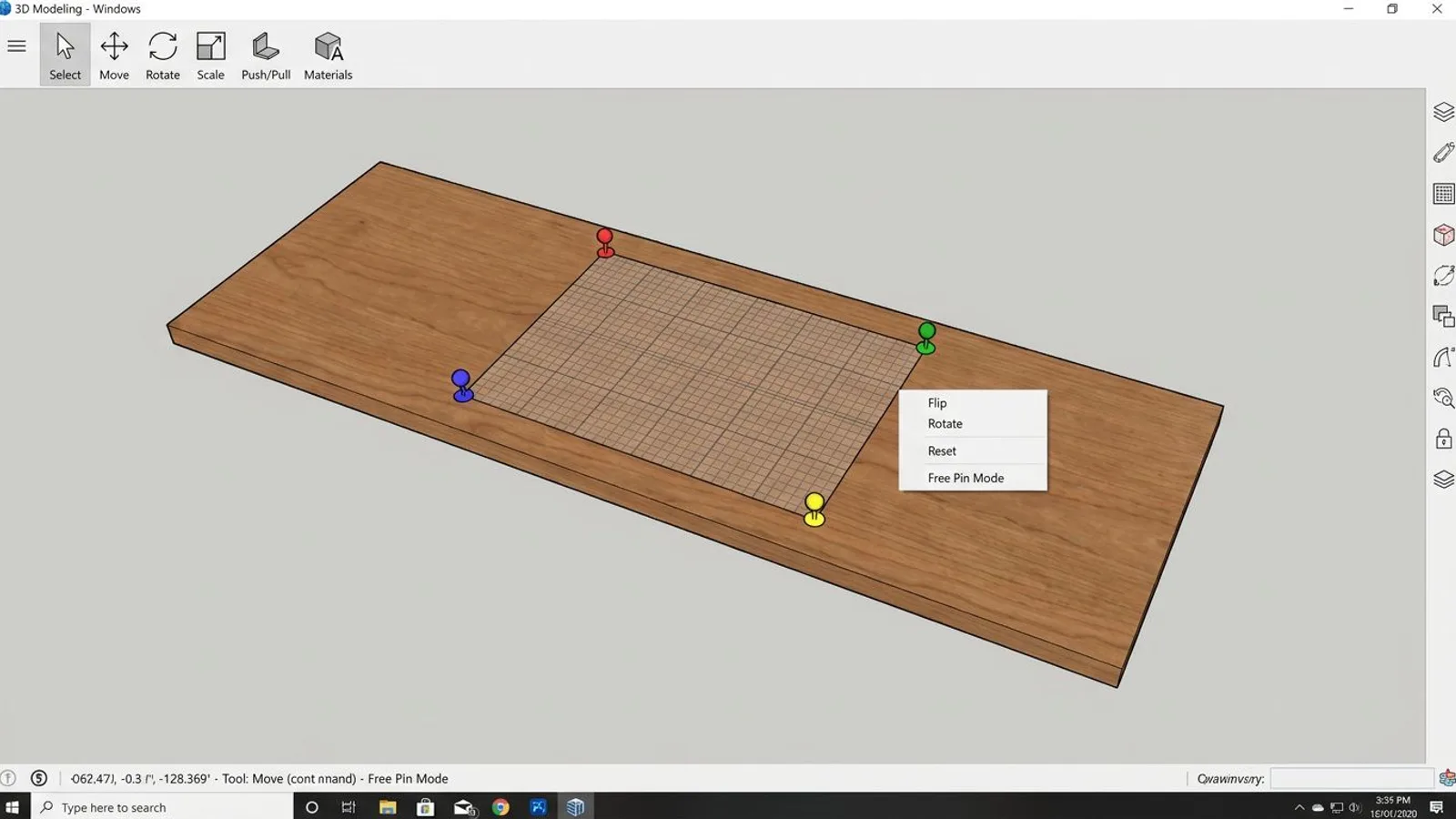Activate the Select arrow tool
The width and height of the screenshot is (1456, 819).
pyautogui.click(x=65, y=56)
